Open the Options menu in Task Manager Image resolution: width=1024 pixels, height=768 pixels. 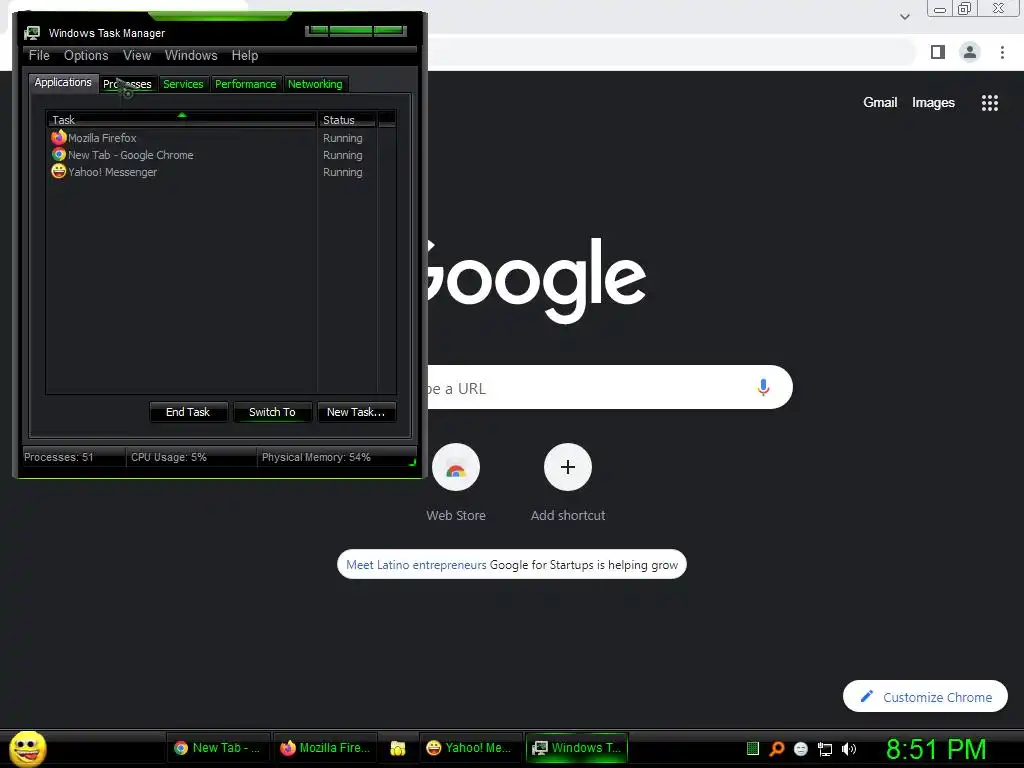coord(86,56)
